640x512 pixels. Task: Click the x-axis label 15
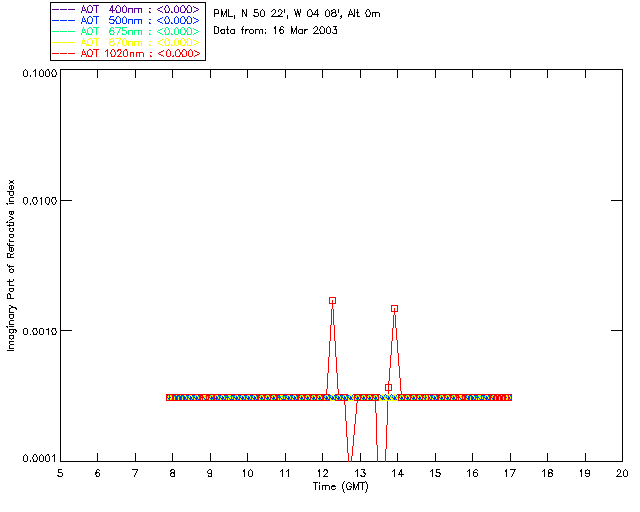[435, 473]
